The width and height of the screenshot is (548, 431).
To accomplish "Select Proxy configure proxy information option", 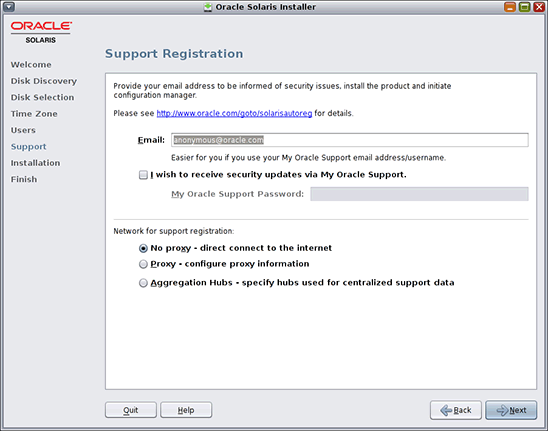I will [143, 264].
